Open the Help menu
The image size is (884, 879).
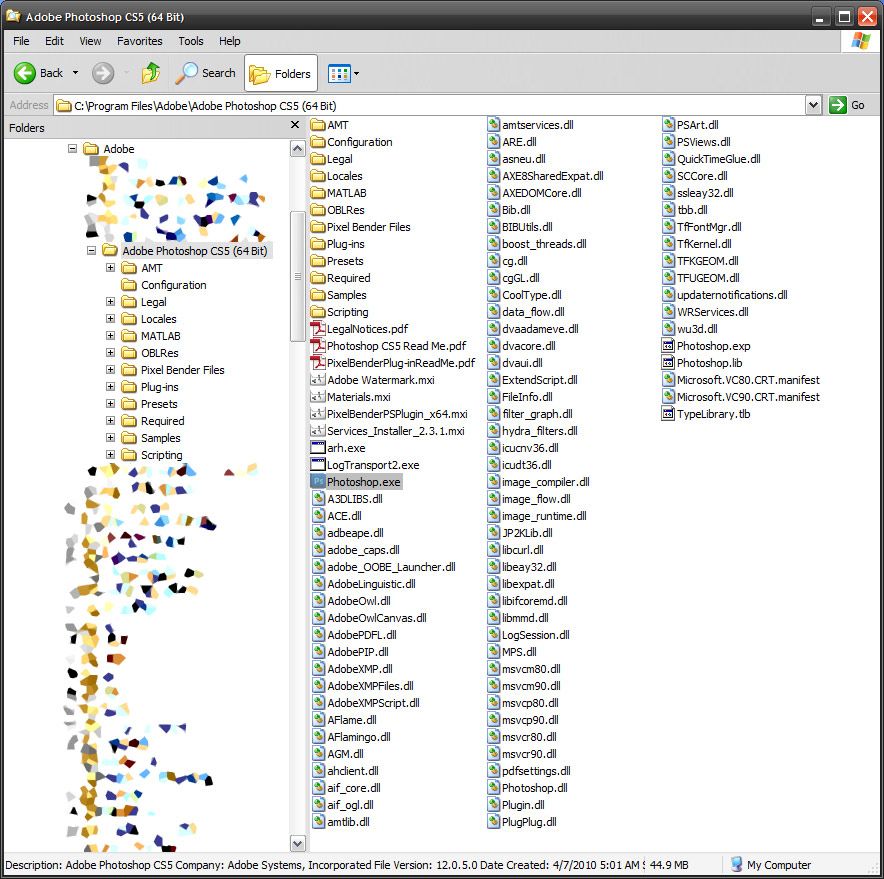click(229, 41)
